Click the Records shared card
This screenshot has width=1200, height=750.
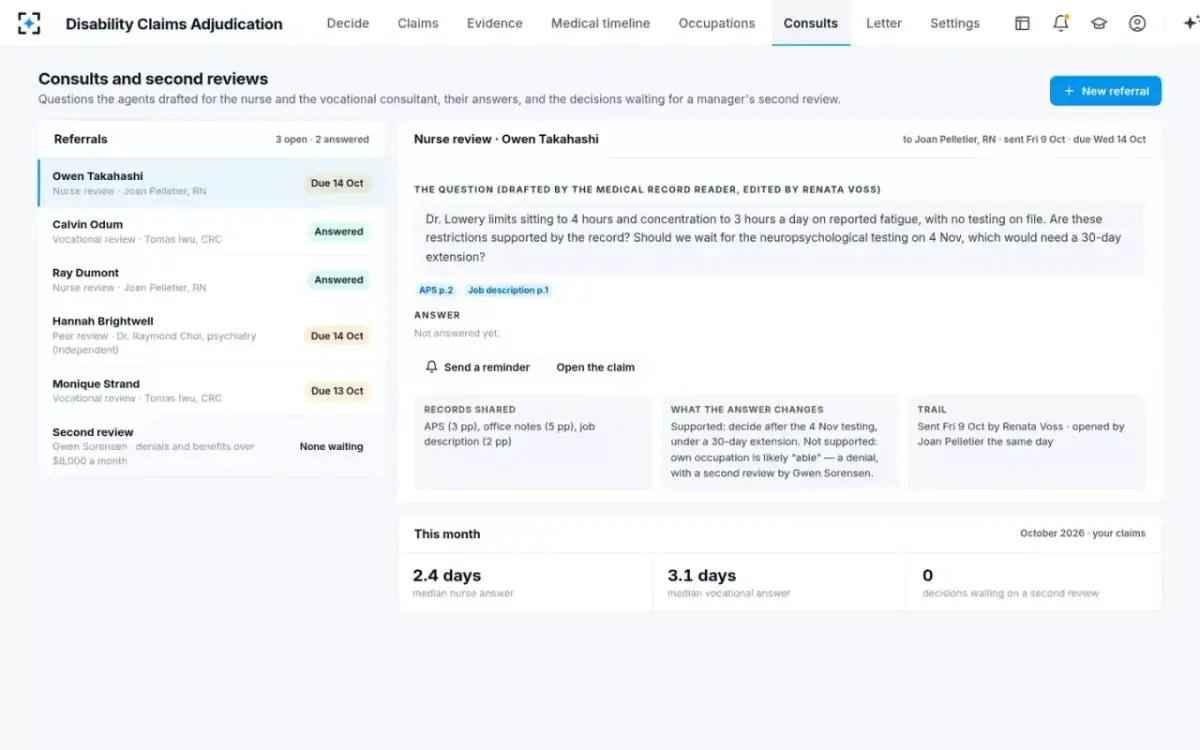(x=533, y=442)
